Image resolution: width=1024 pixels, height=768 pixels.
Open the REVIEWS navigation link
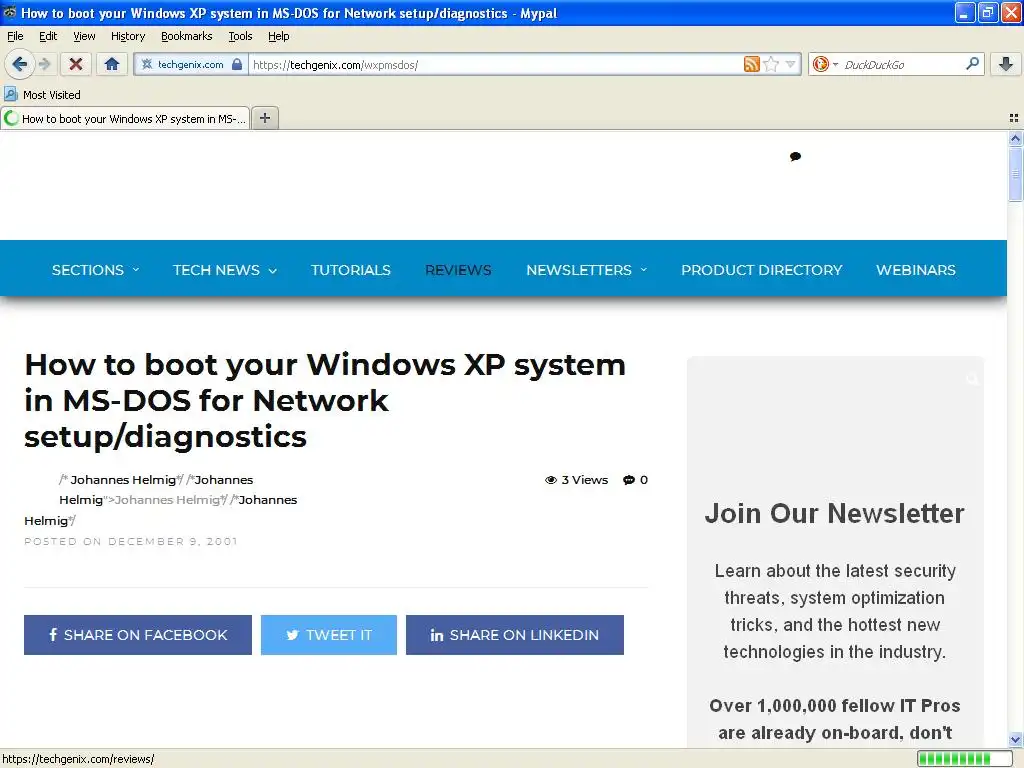pyautogui.click(x=458, y=270)
